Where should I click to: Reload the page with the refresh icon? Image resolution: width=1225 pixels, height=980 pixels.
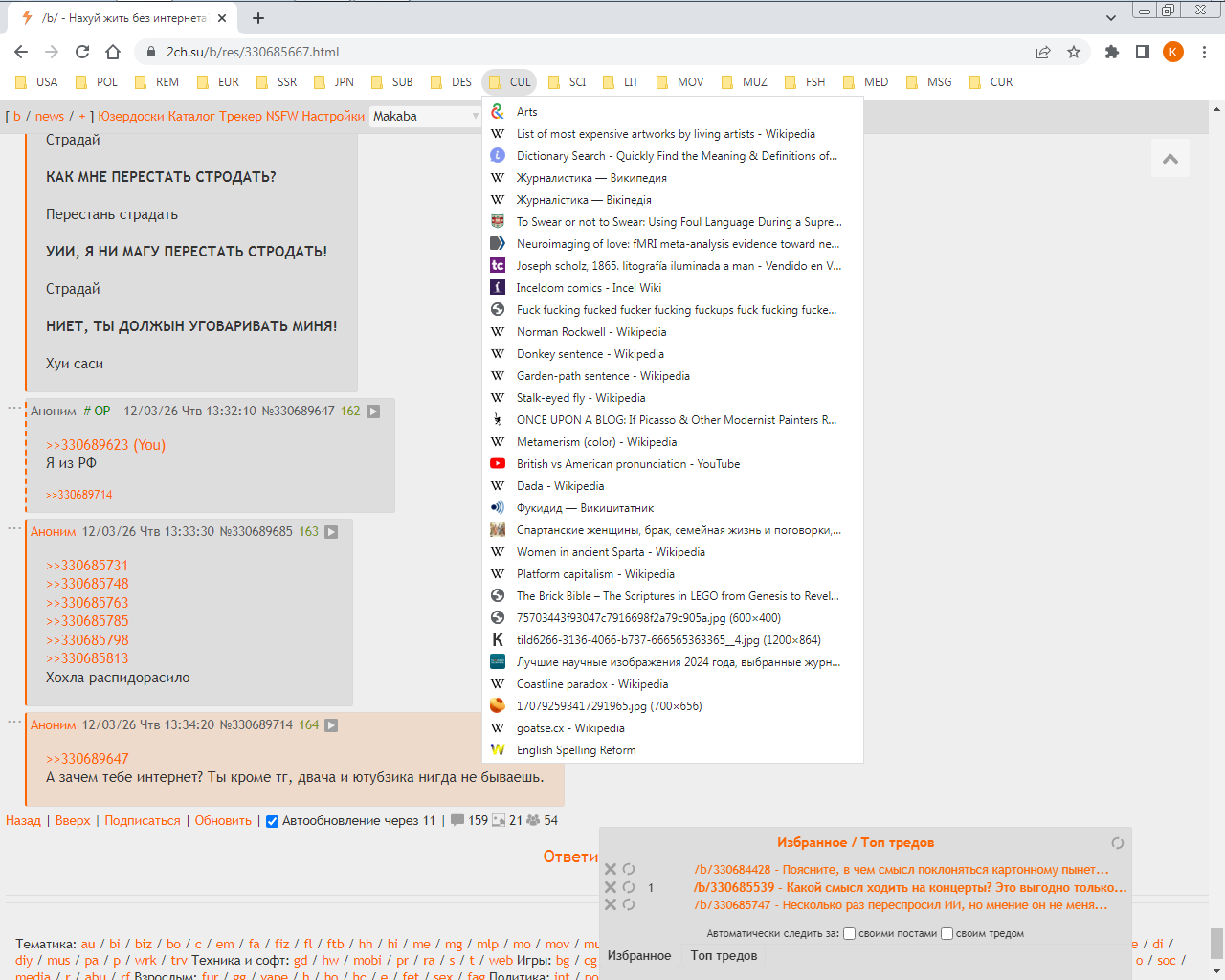pyautogui.click(x=82, y=52)
